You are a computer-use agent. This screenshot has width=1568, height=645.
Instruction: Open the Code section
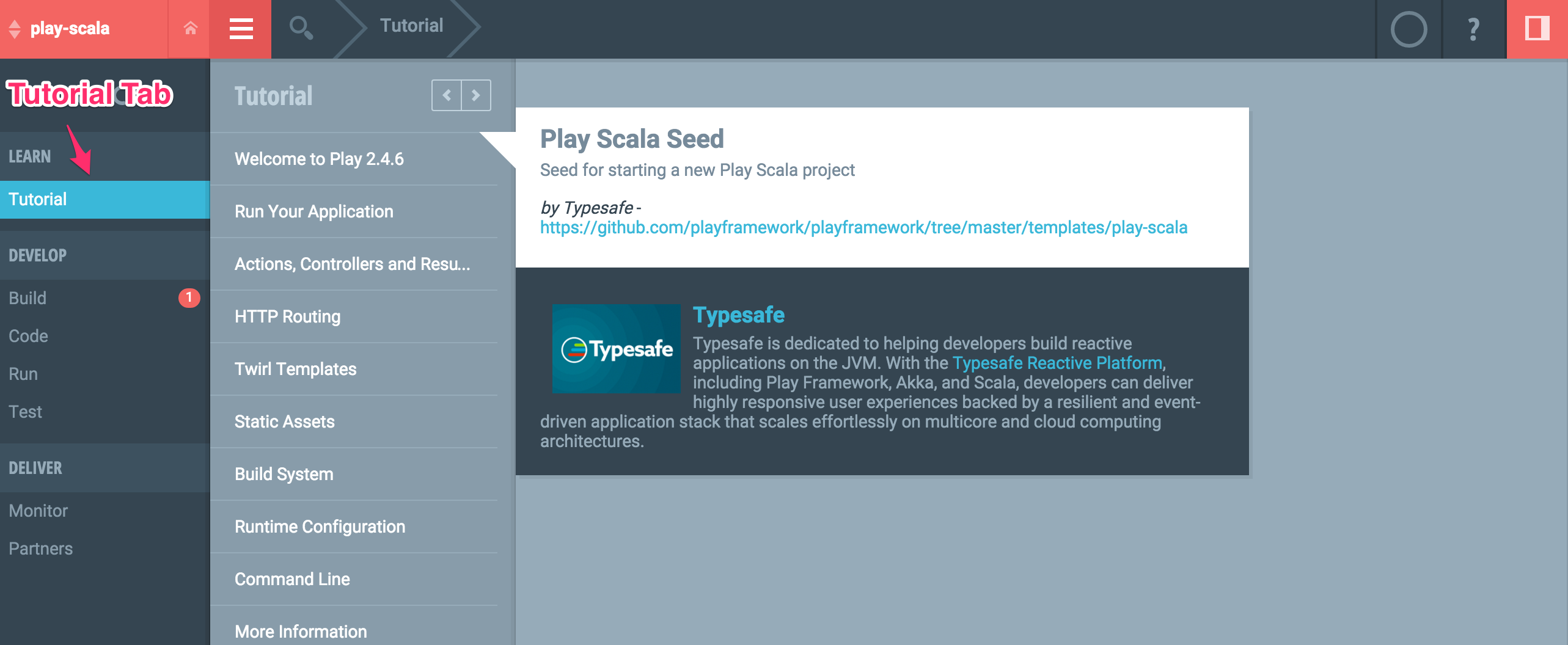29,336
